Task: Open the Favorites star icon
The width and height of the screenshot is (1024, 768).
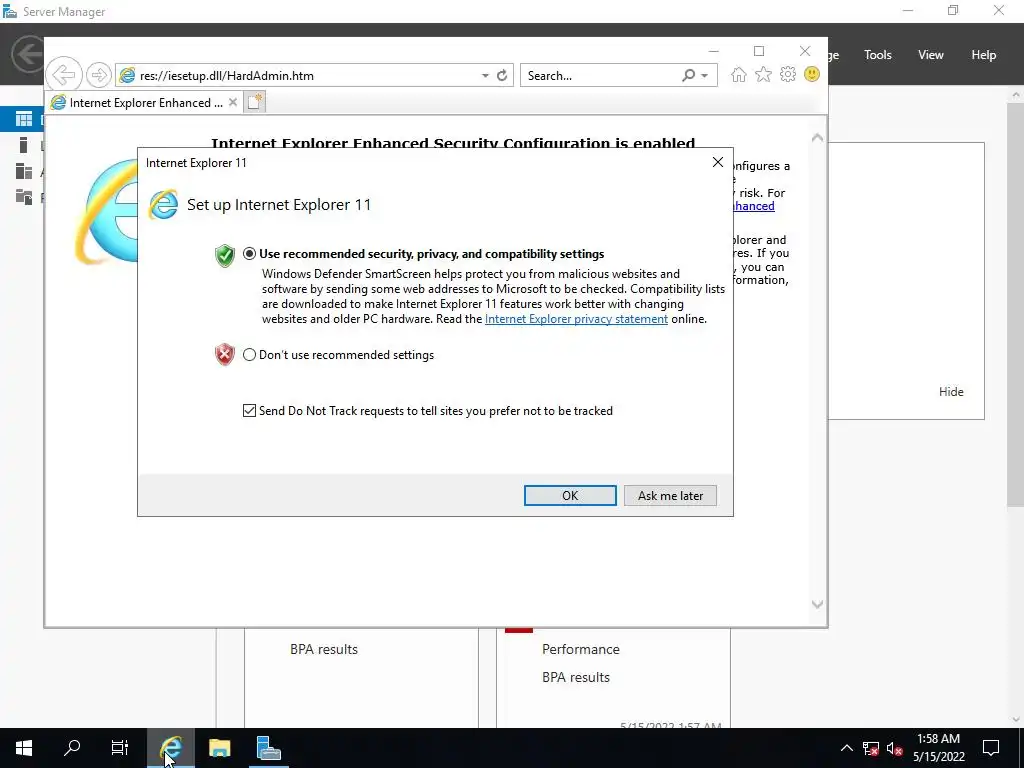Action: point(763,74)
